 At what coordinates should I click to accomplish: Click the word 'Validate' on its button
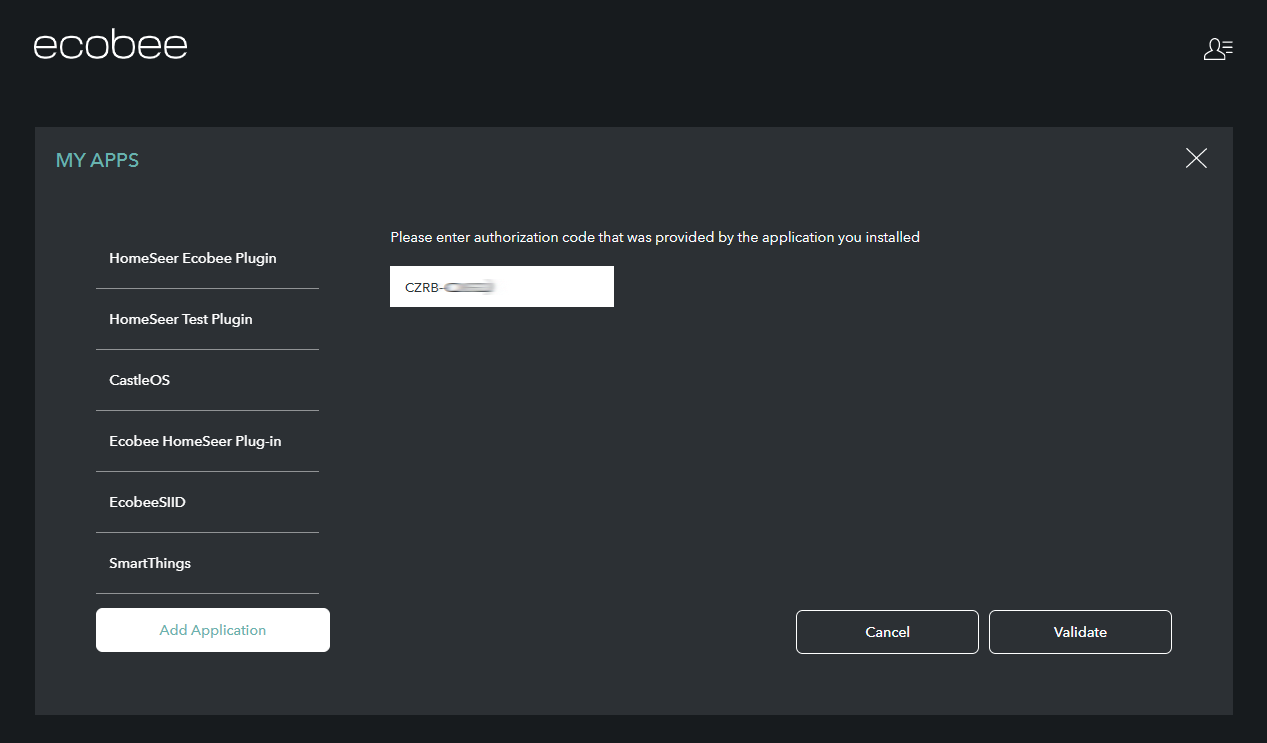(1080, 632)
